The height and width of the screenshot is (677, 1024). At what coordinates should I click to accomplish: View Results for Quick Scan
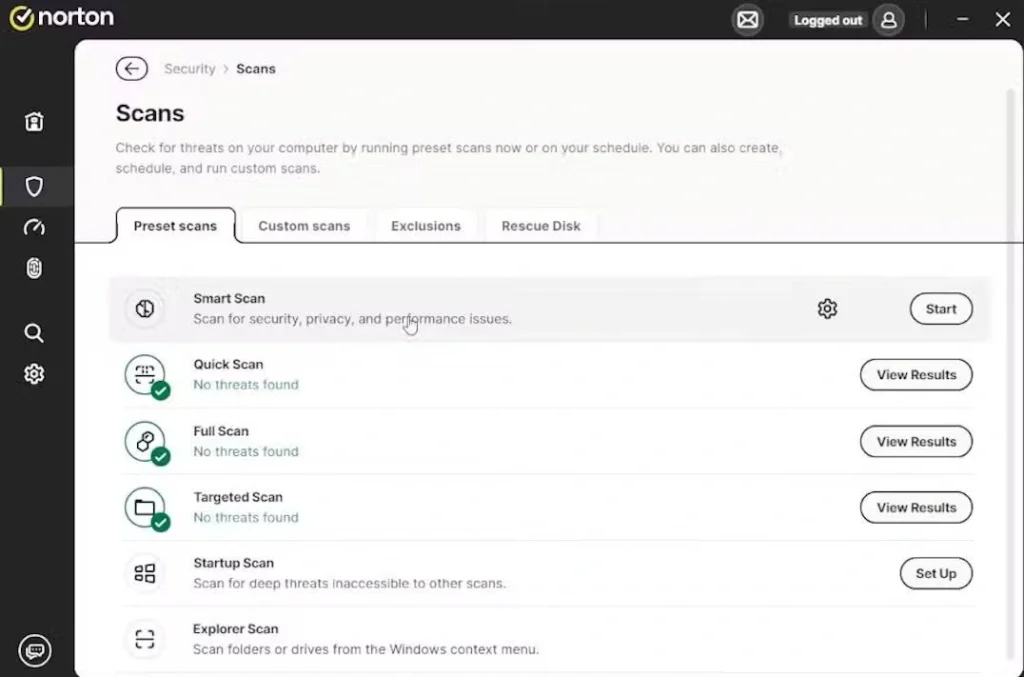pos(916,375)
